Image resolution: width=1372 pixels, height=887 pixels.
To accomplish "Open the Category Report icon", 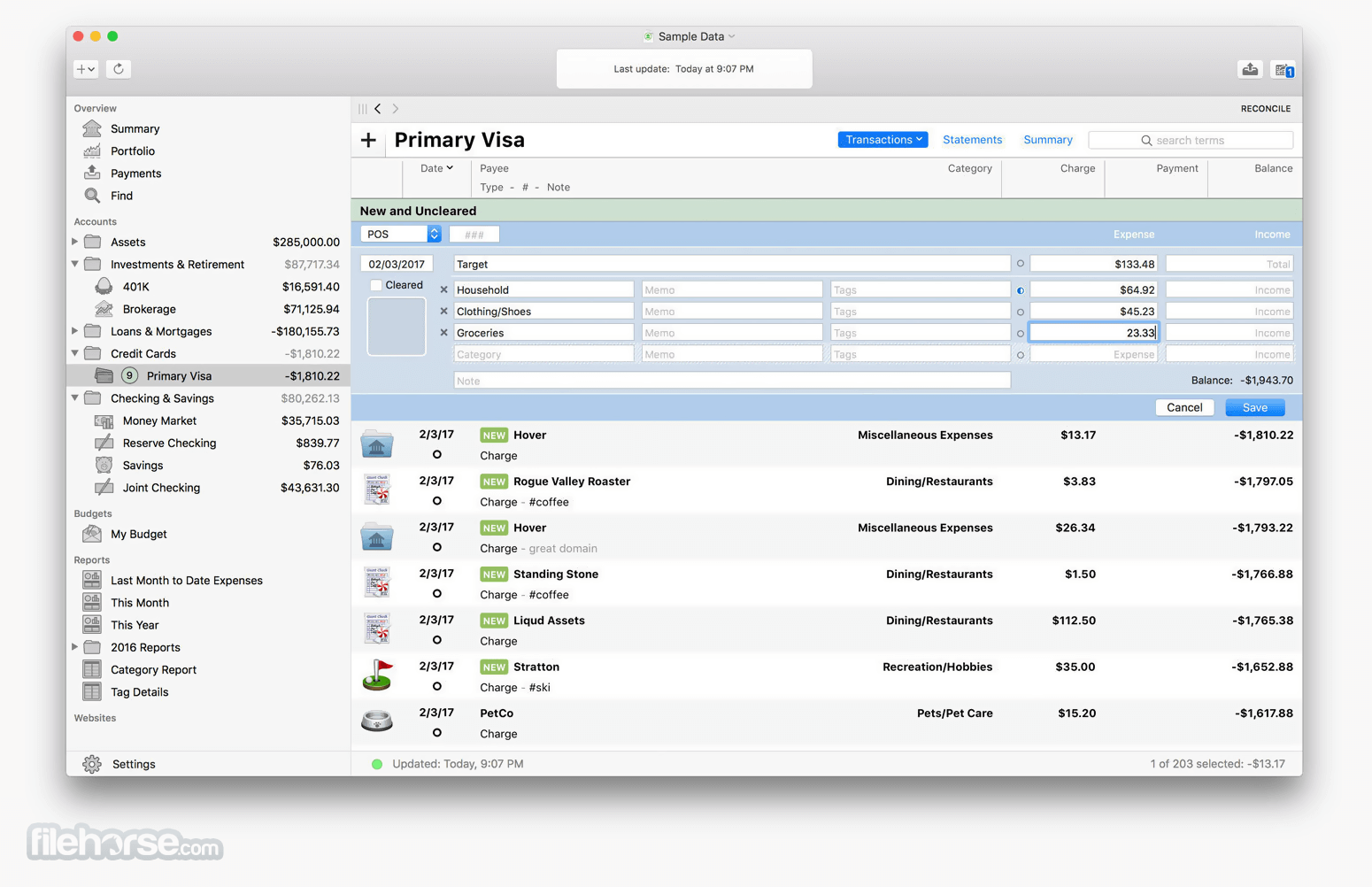I will point(92,669).
